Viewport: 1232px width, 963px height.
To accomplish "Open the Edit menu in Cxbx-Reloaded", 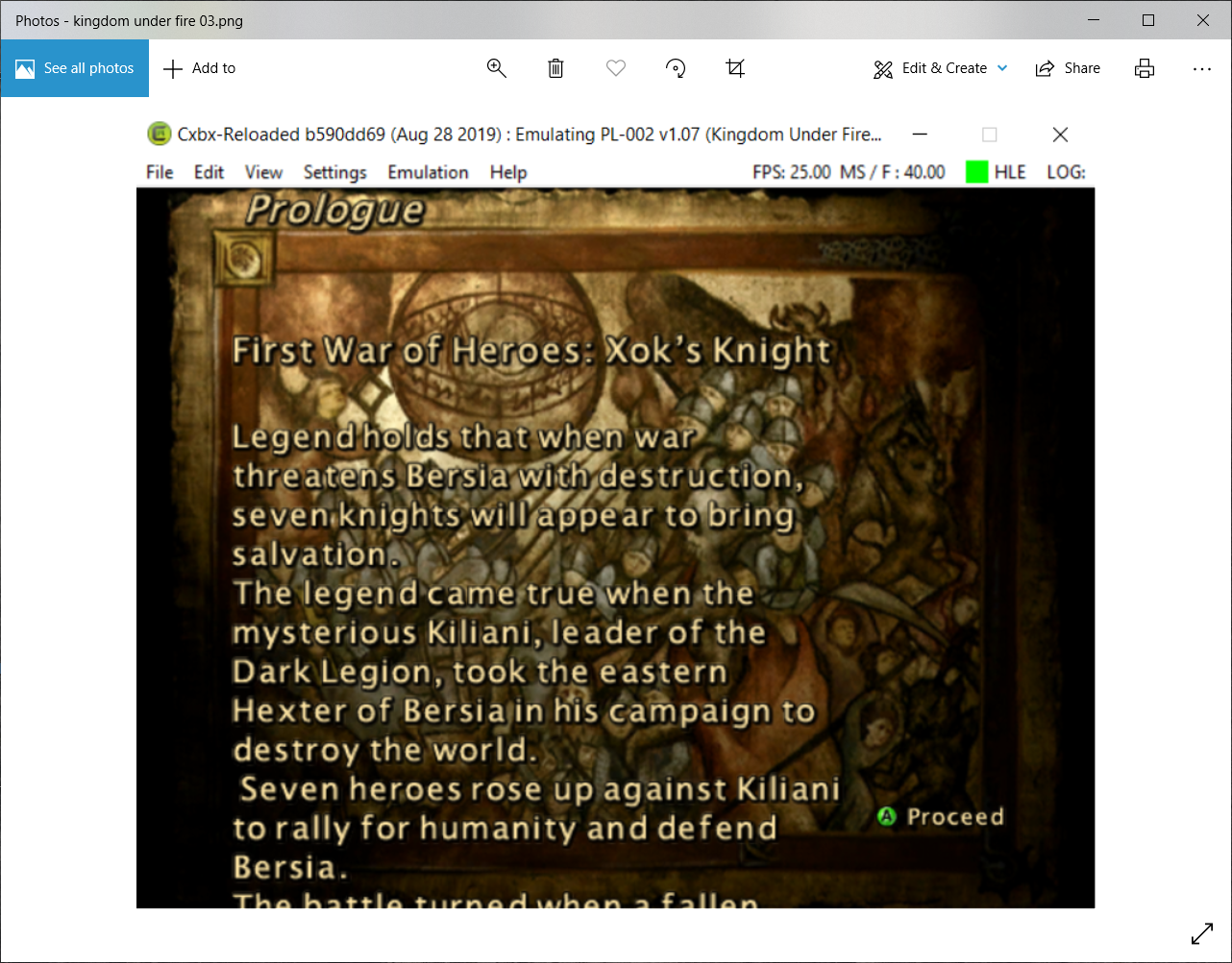I will point(209,172).
